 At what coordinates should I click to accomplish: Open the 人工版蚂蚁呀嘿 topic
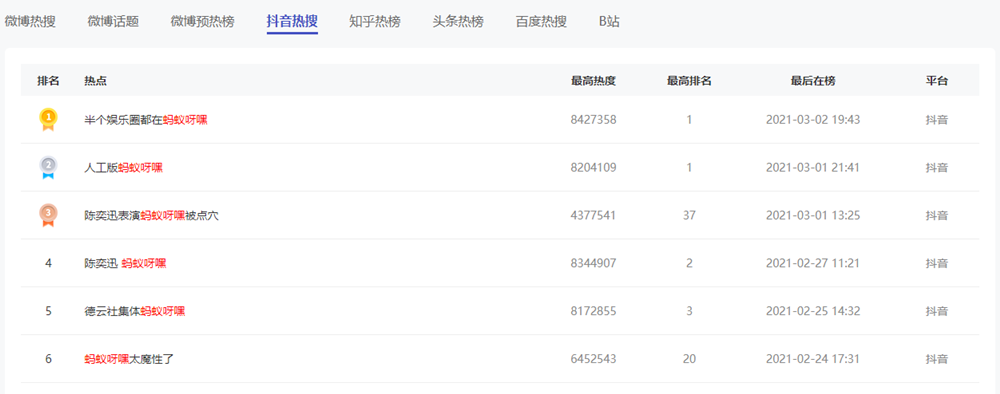coord(124,168)
